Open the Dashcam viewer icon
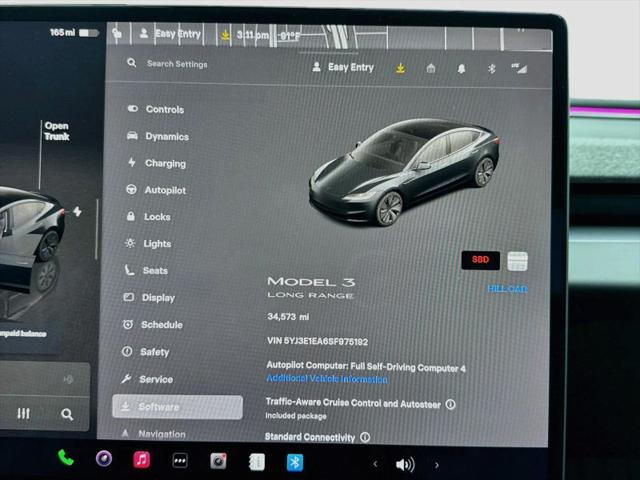Screen dimensions: 640x480 (x=218, y=462)
